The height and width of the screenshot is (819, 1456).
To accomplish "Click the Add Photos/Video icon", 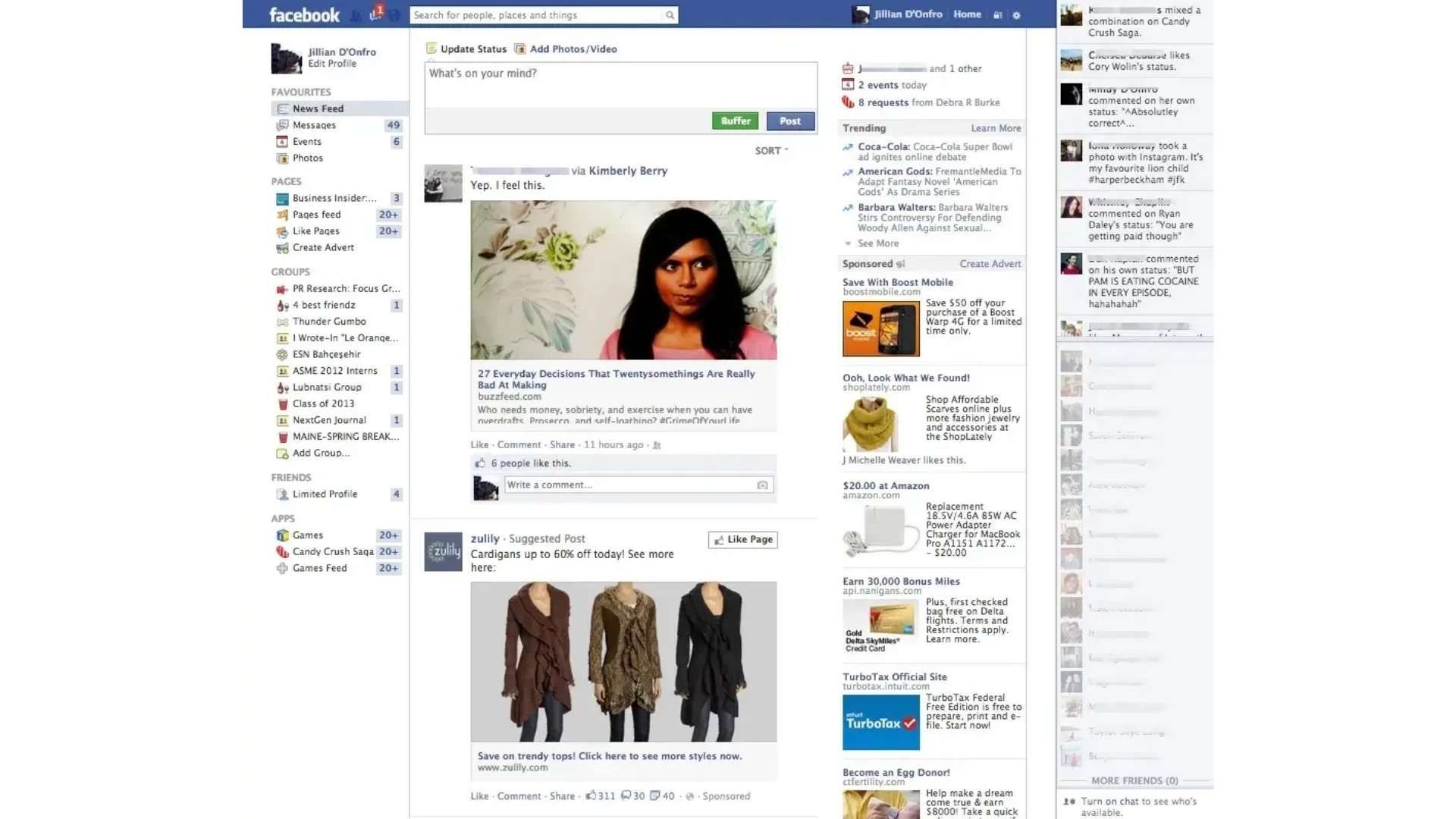I will click(x=520, y=48).
